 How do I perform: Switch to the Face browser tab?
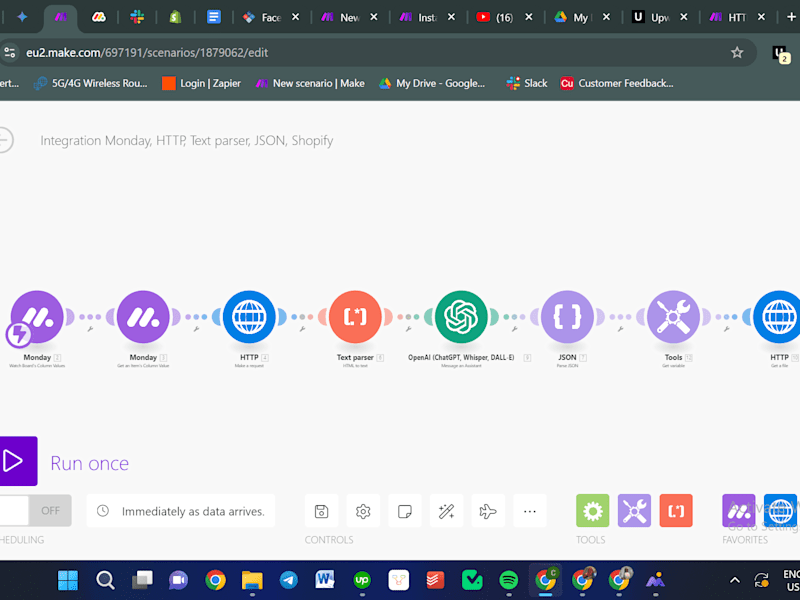point(270,17)
